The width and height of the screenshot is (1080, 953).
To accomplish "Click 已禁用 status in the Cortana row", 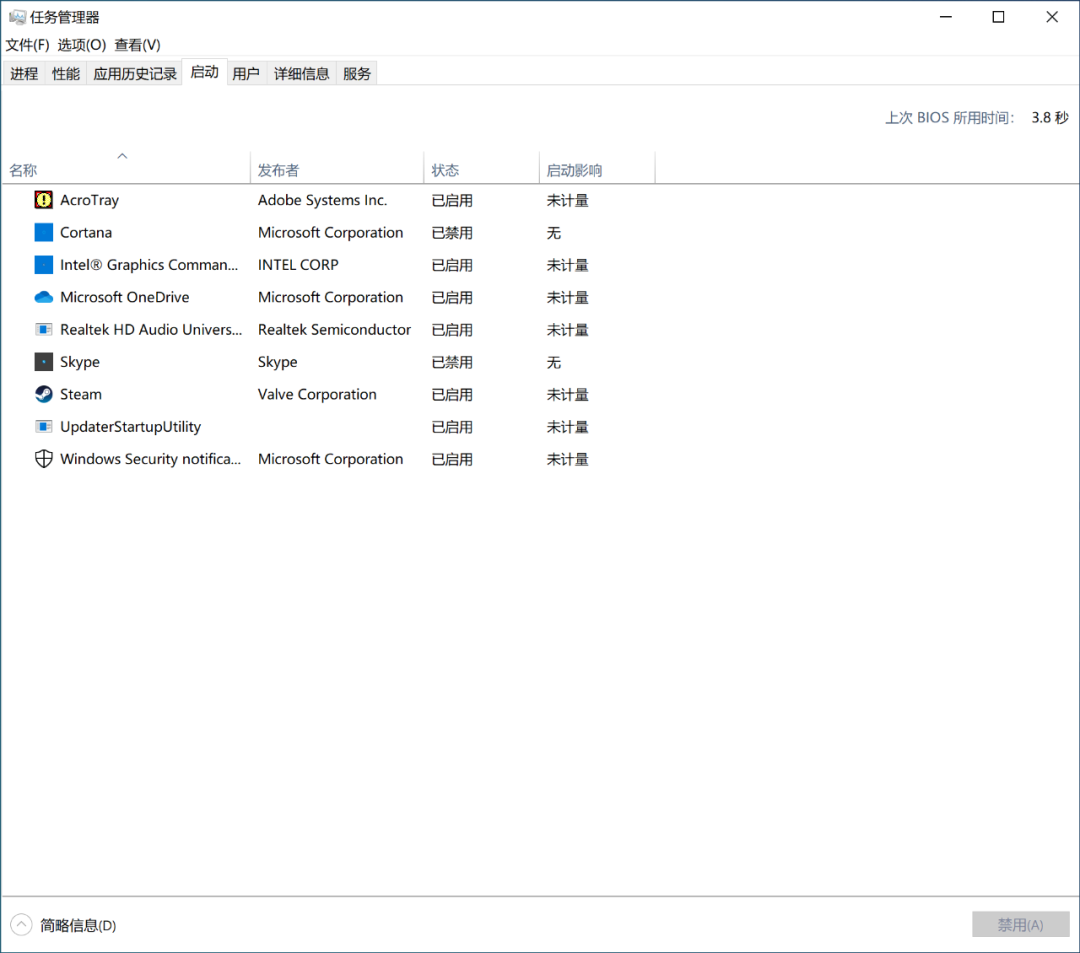I will click(452, 233).
